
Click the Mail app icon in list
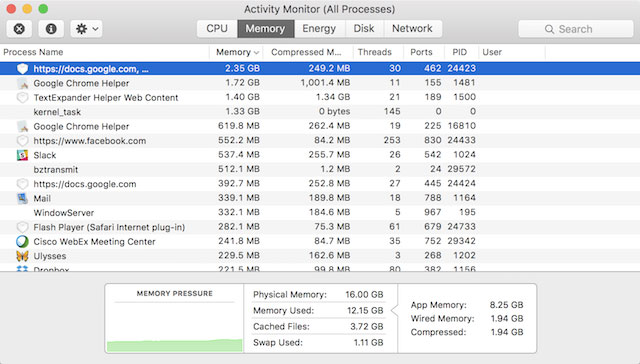click(22, 198)
